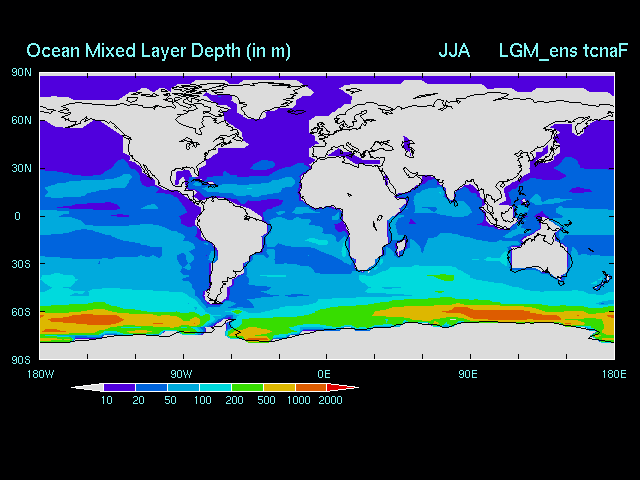Click the red arrow end of colorbar
640x480 pixels.
pyautogui.click(x=343, y=387)
